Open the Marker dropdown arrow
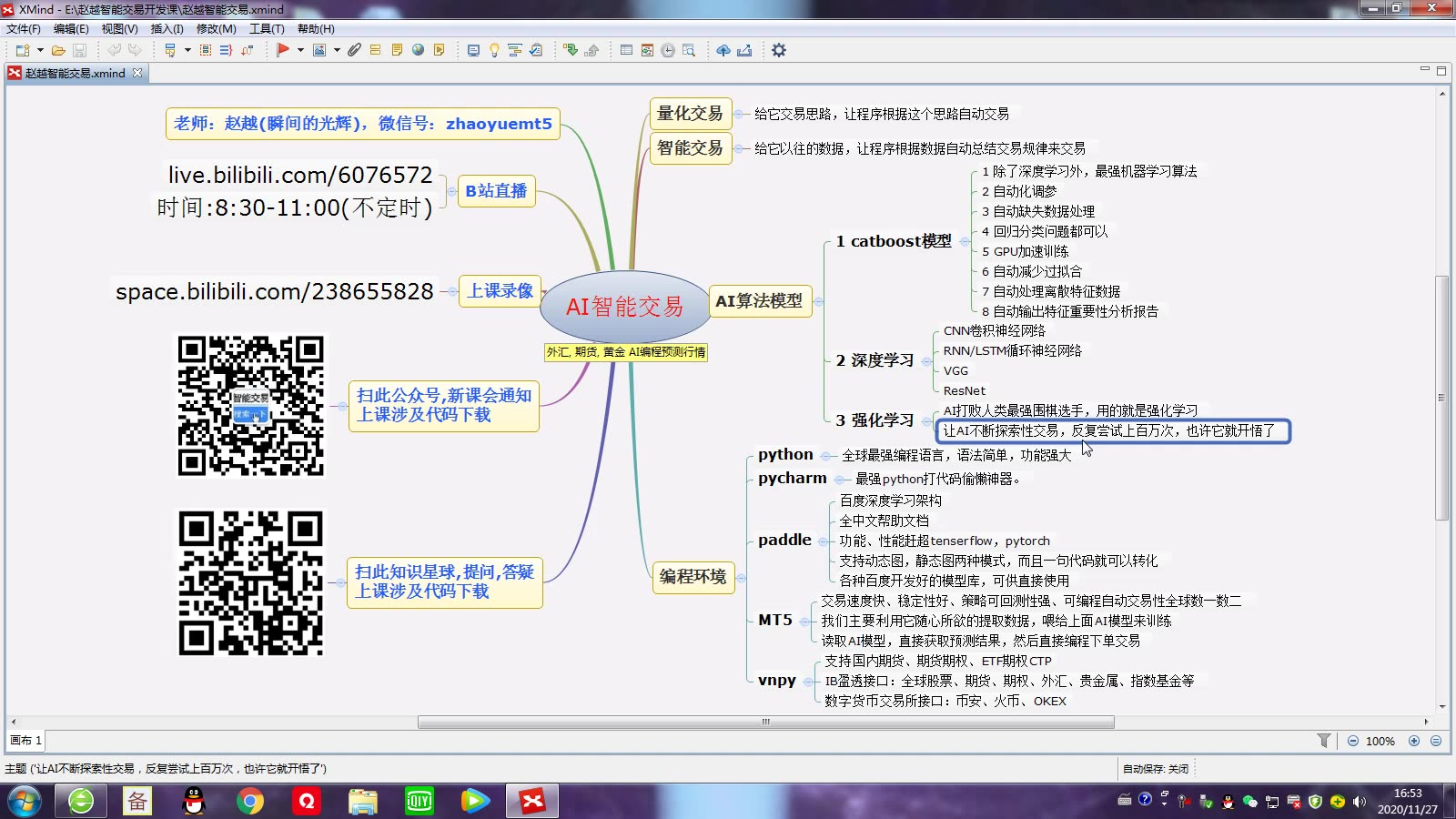The image size is (1456, 819). tap(300, 50)
